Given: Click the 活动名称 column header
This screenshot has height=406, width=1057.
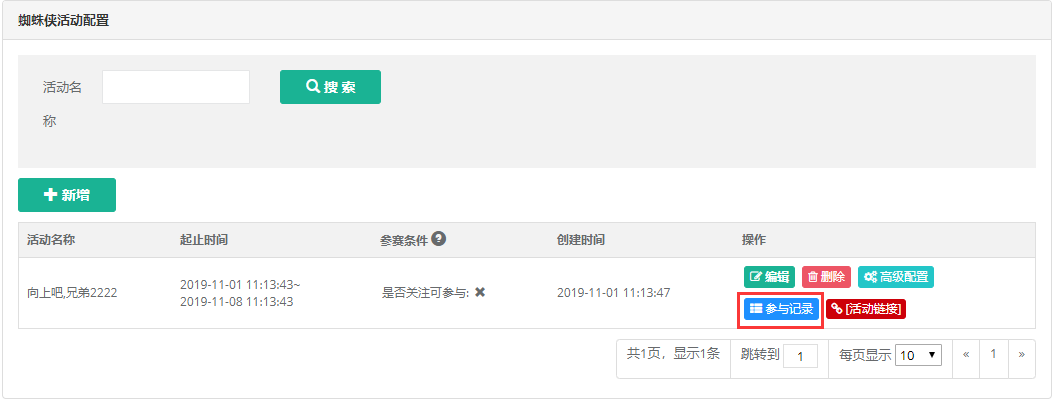Looking at the screenshot, I should [51, 240].
